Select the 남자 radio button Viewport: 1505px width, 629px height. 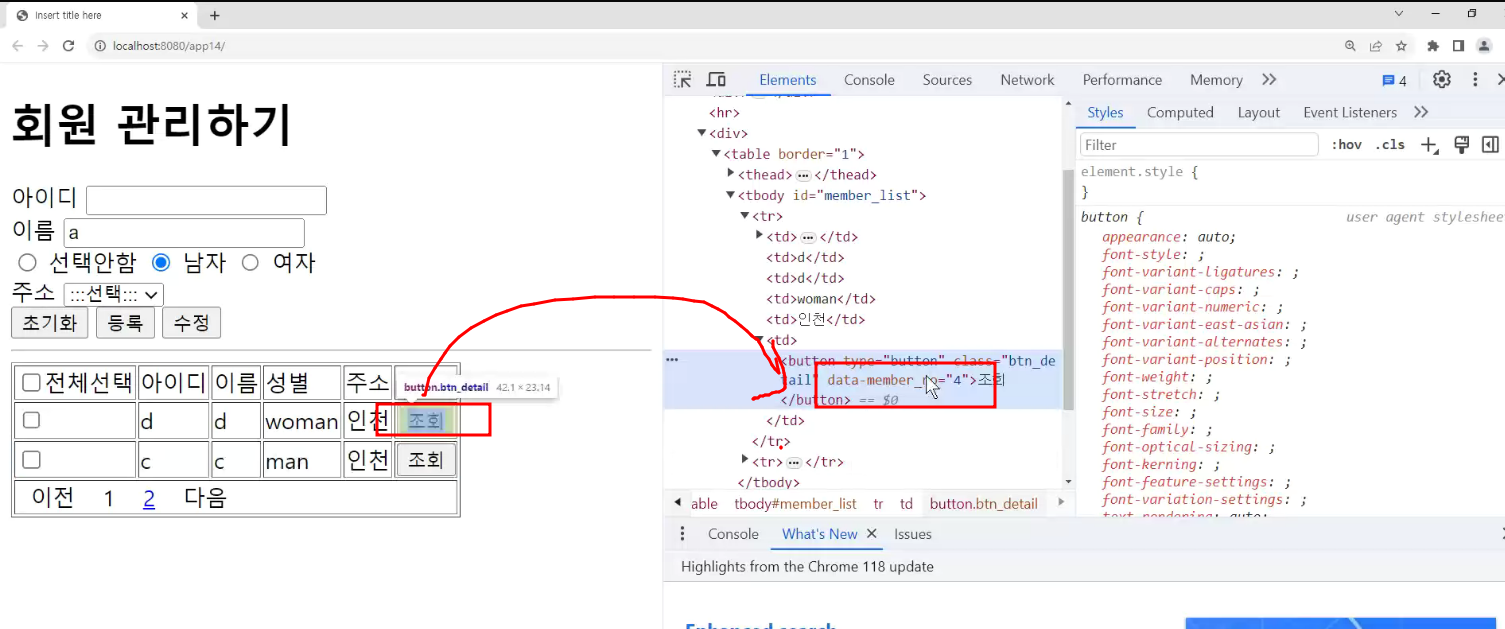(x=161, y=263)
